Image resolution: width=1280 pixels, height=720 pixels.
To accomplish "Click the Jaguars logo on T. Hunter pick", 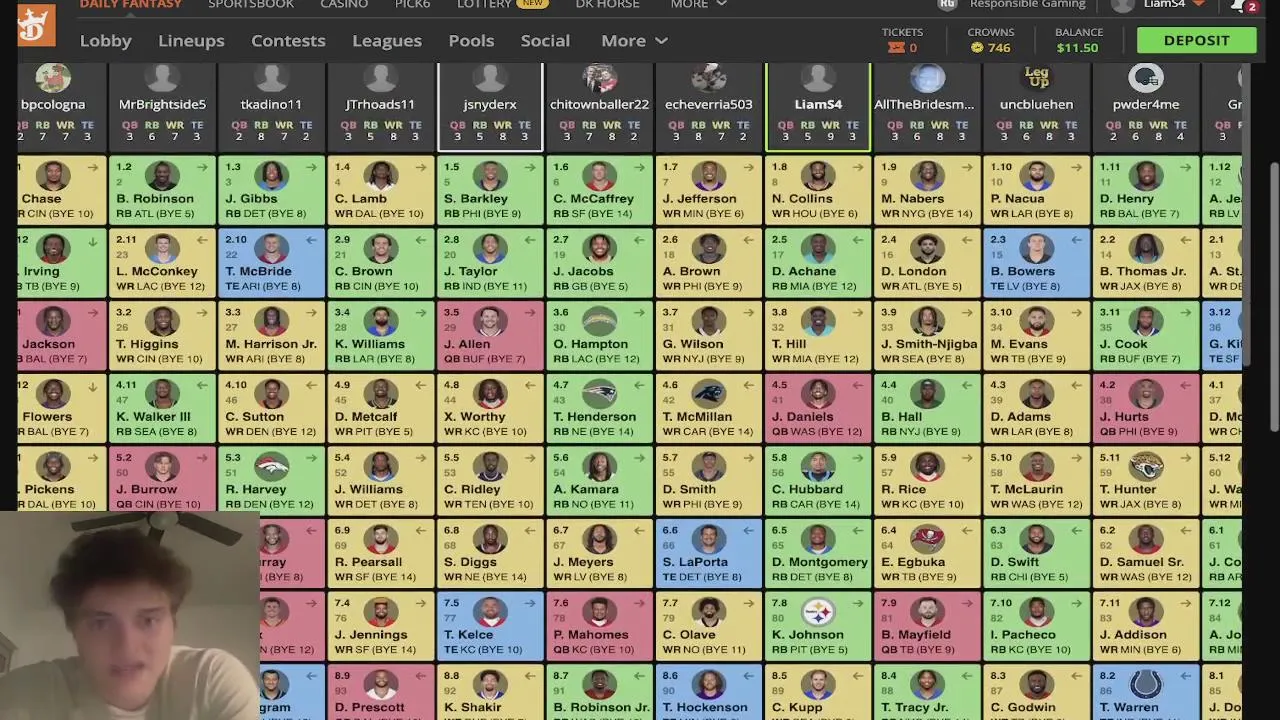I will point(1146,467).
